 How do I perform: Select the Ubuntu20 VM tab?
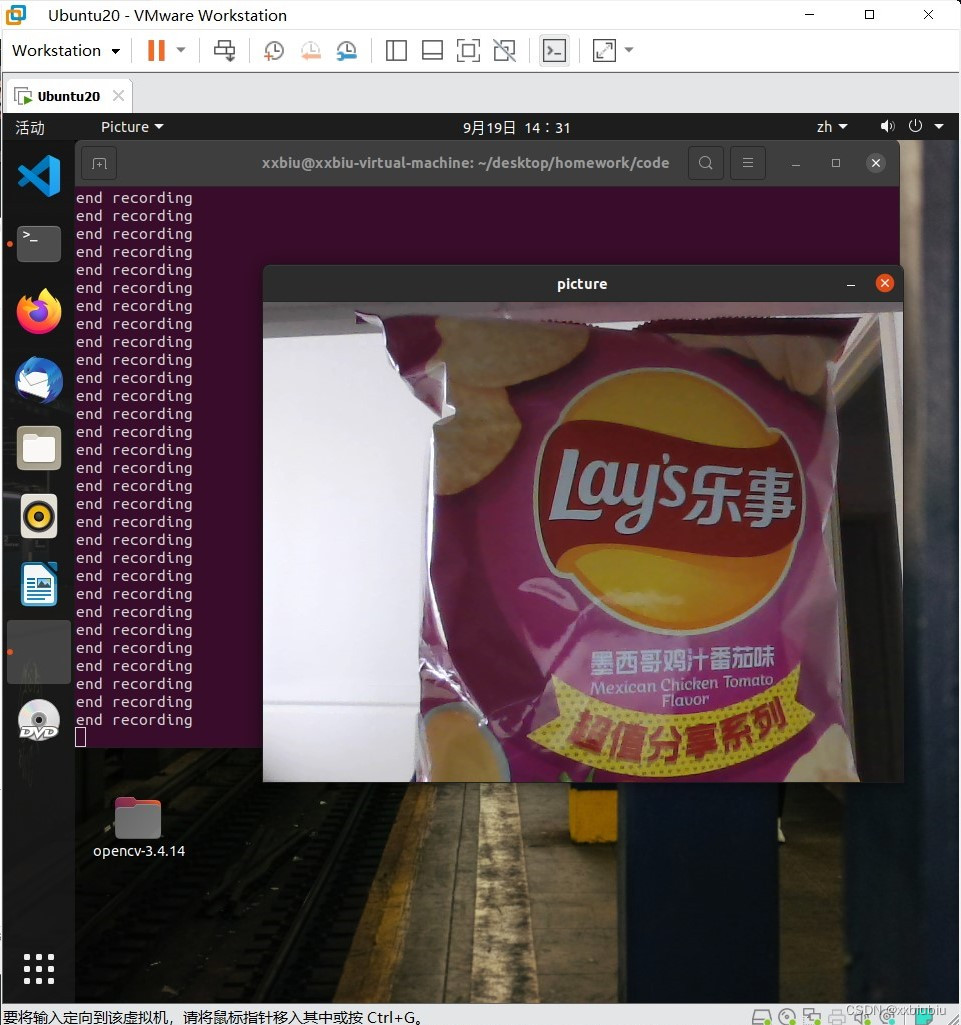tap(68, 96)
